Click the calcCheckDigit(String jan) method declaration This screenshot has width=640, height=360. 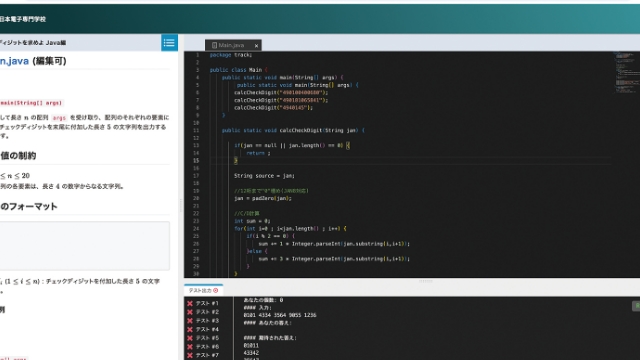click(293, 131)
